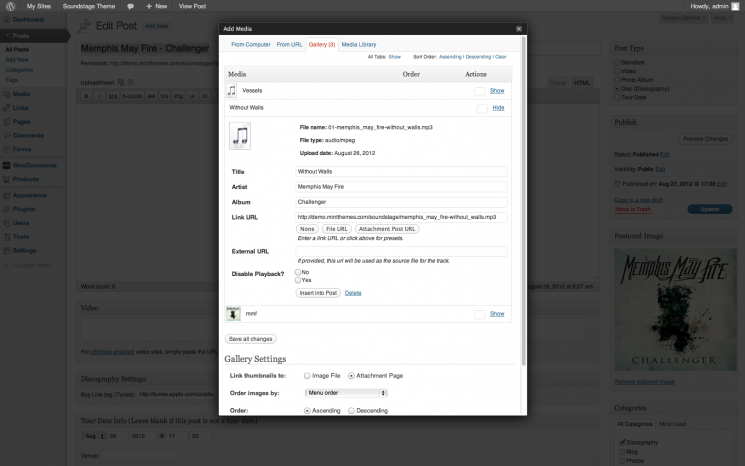Click the WordPress logo in the admin bar

click(10, 6)
